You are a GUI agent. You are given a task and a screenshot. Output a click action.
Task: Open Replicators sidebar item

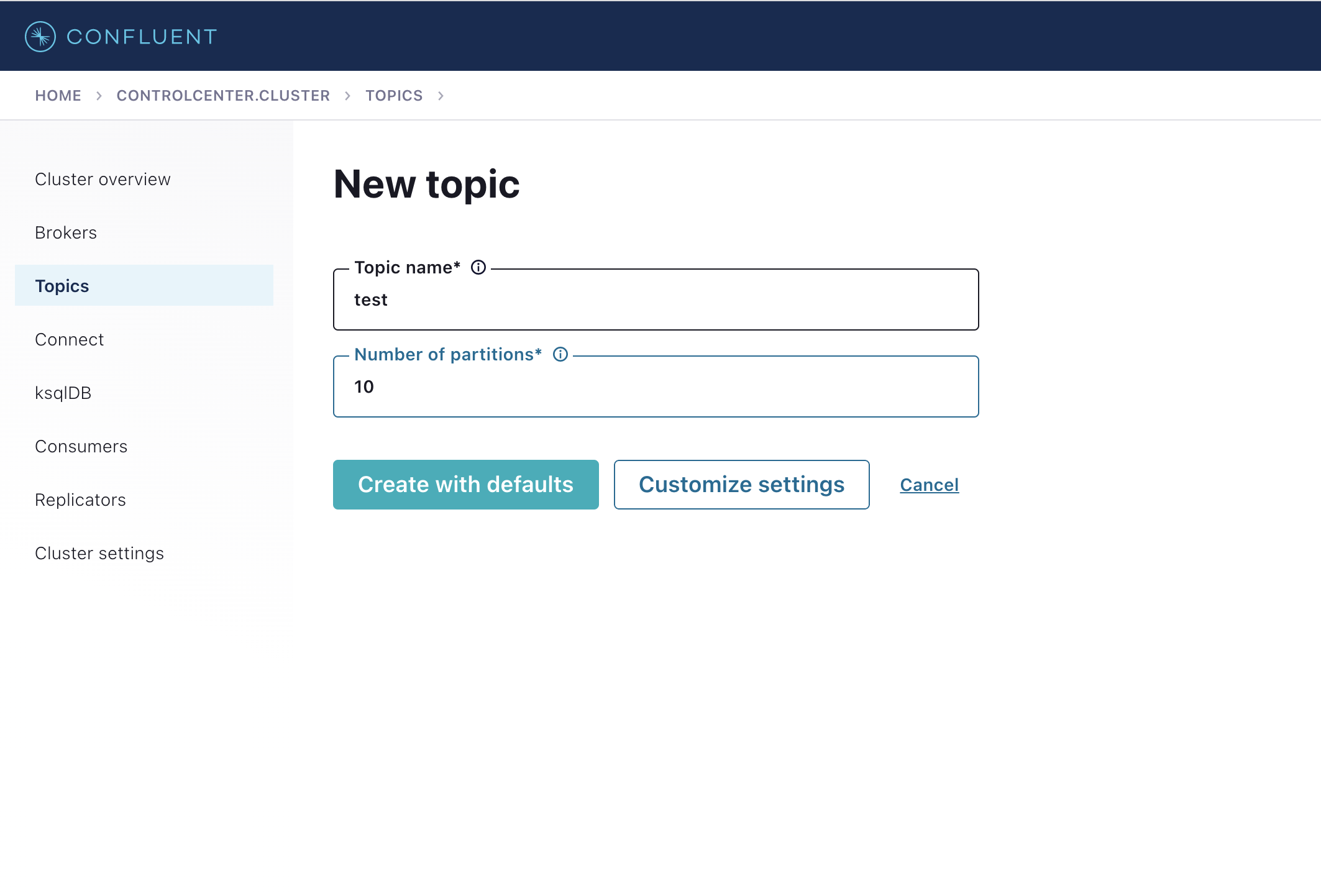(80, 500)
